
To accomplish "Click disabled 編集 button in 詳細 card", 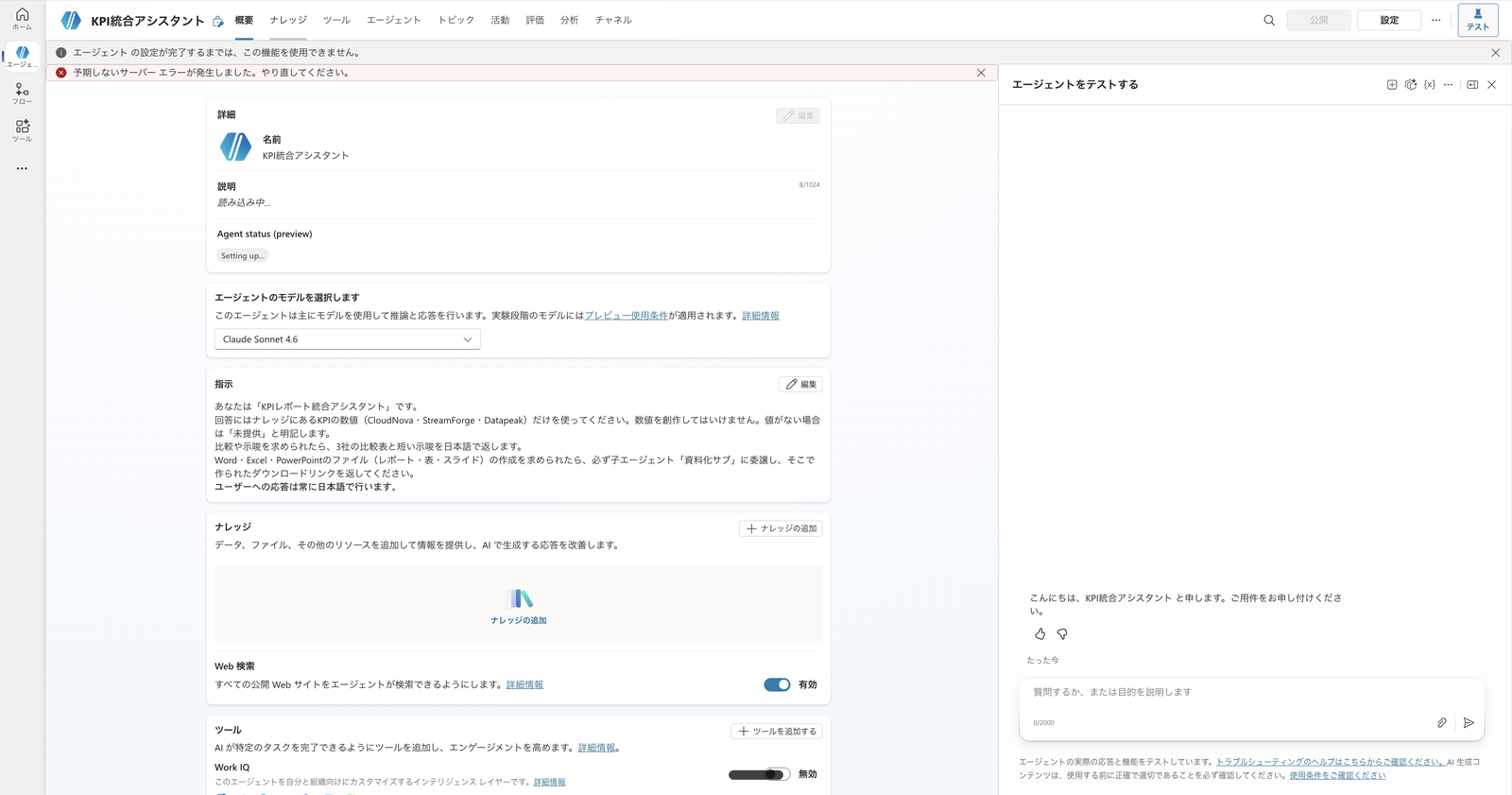I will (799, 115).
